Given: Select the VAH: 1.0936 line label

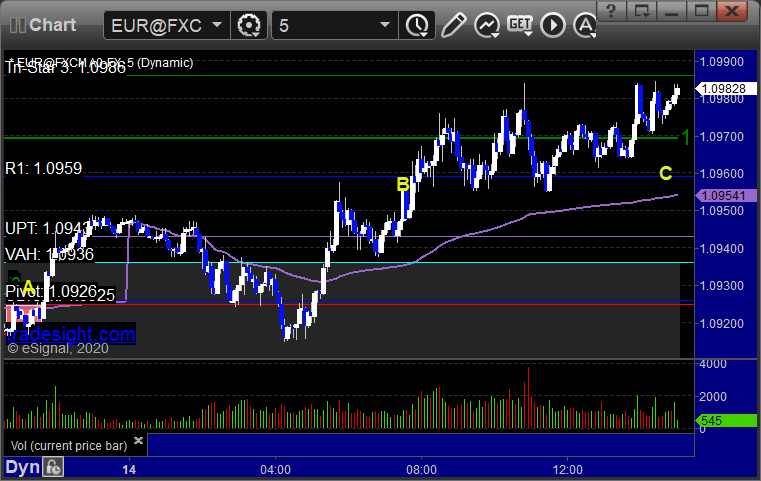Looking at the screenshot, I should pyautogui.click(x=50, y=254).
